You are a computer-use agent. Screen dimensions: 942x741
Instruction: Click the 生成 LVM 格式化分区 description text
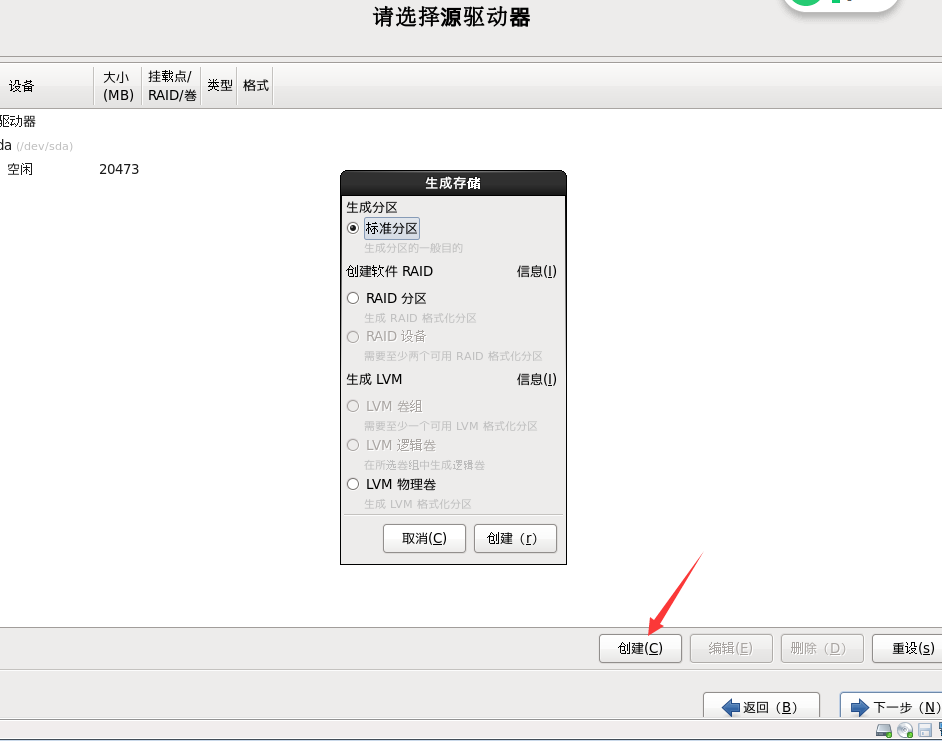pos(418,504)
